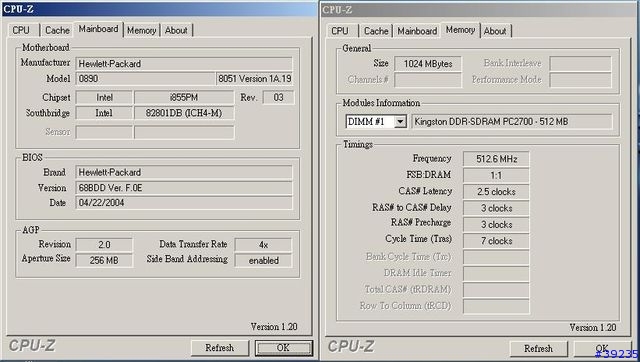The height and width of the screenshot is (362, 640).
Task: Open About tab in left CPU-Z window
Action: (x=176, y=30)
